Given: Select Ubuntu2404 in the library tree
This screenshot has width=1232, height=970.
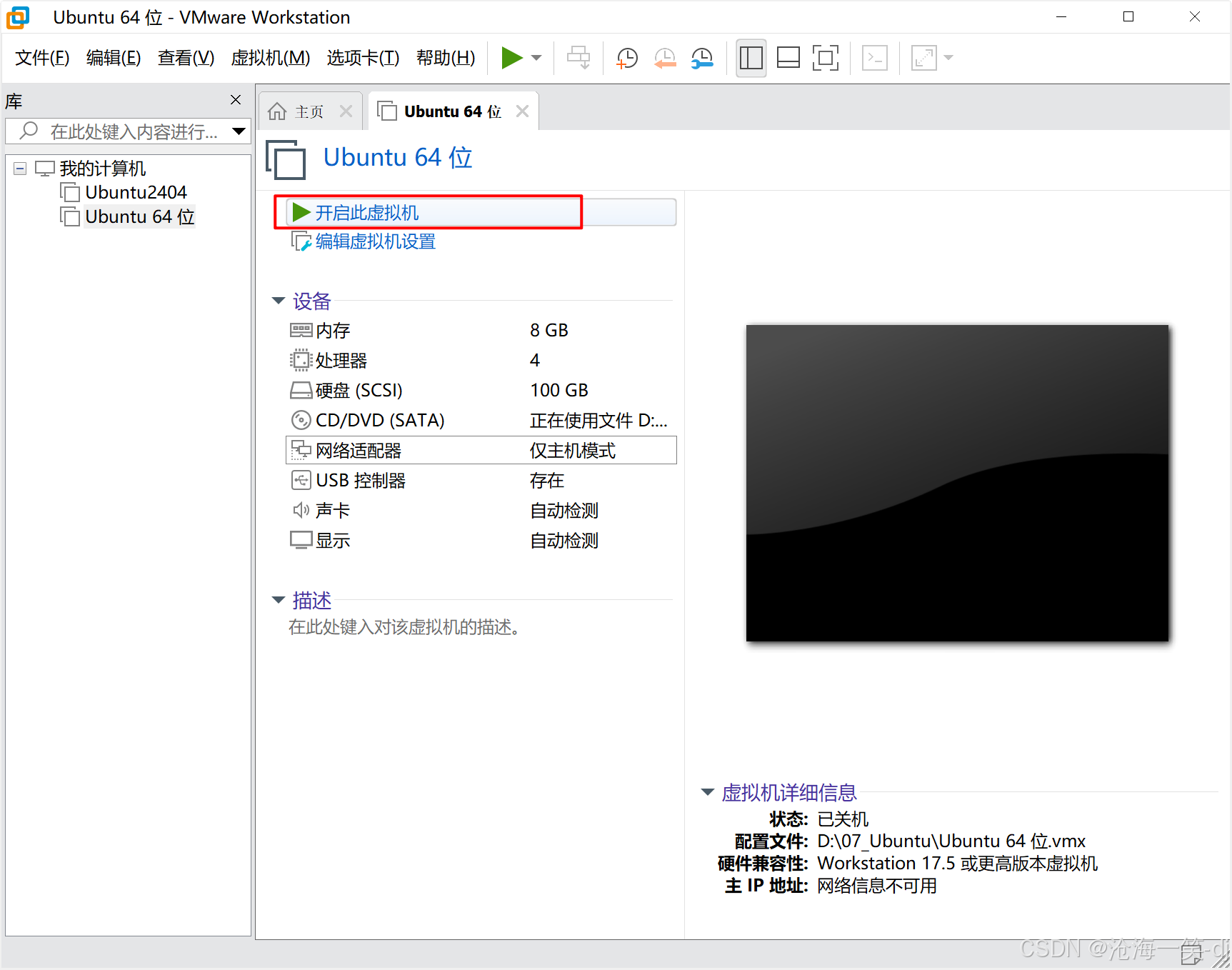Looking at the screenshot, I should pos(136,193).
